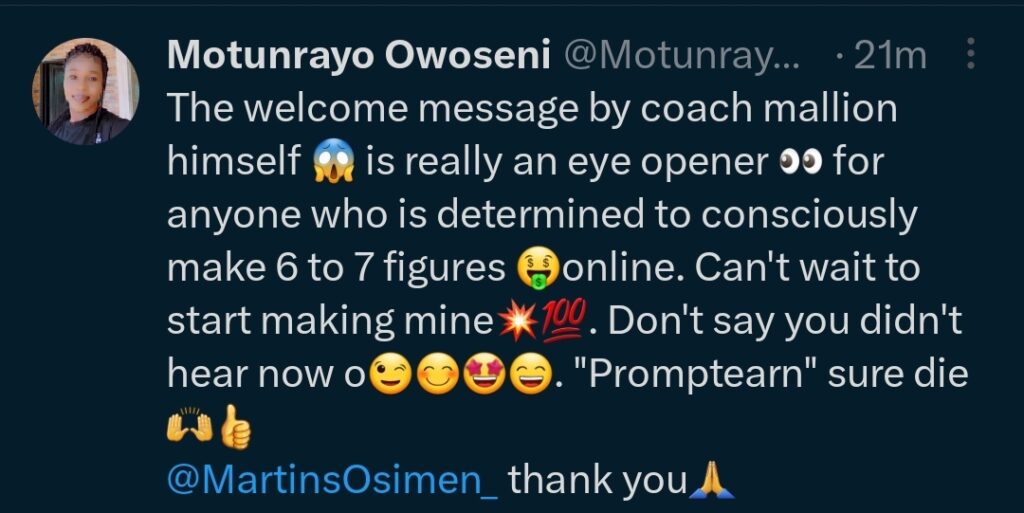Screen dimensions: 1024x513
Task: Click the collision burst emoji
Action: pyautogui.click(x=519, y=322)
